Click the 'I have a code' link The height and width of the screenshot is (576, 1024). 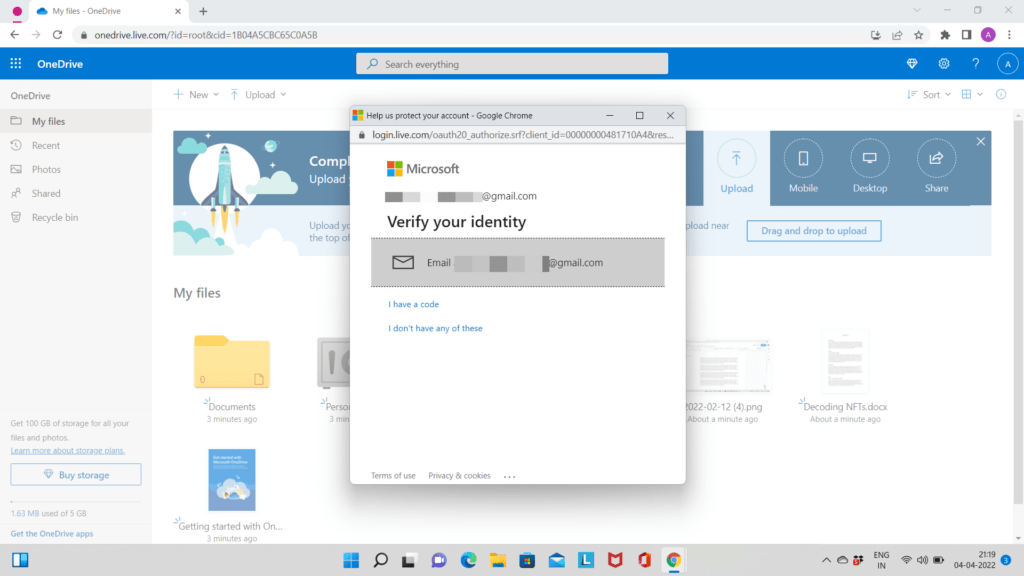point(413,304)
